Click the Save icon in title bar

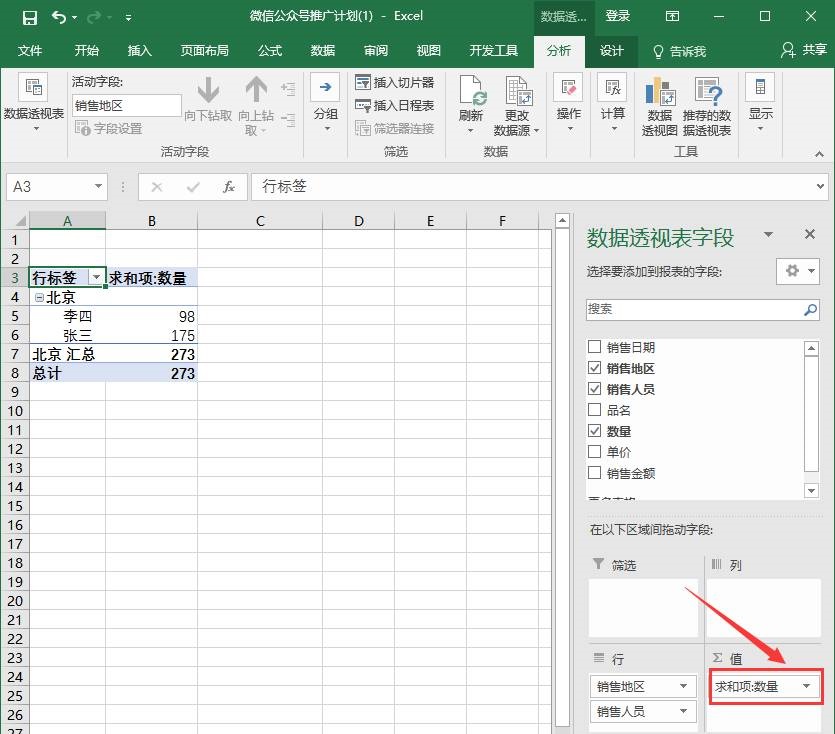(x=29, y=17)
